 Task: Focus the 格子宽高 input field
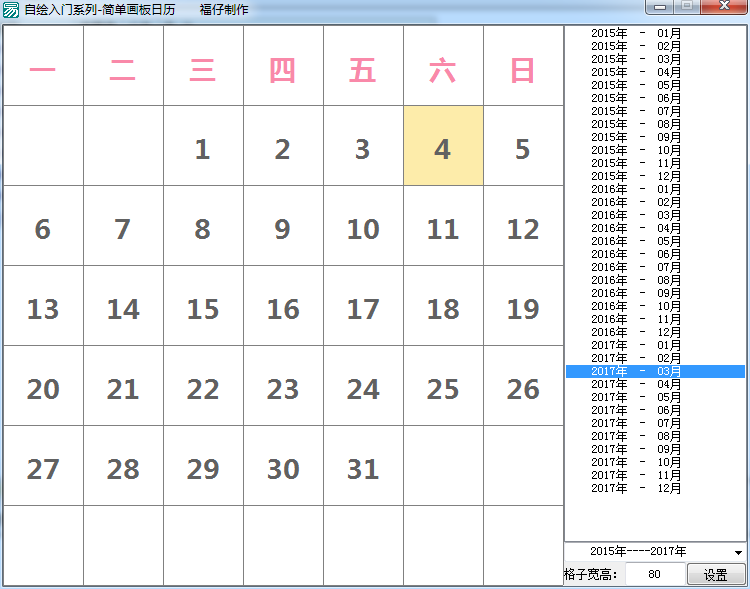(654, 575)
